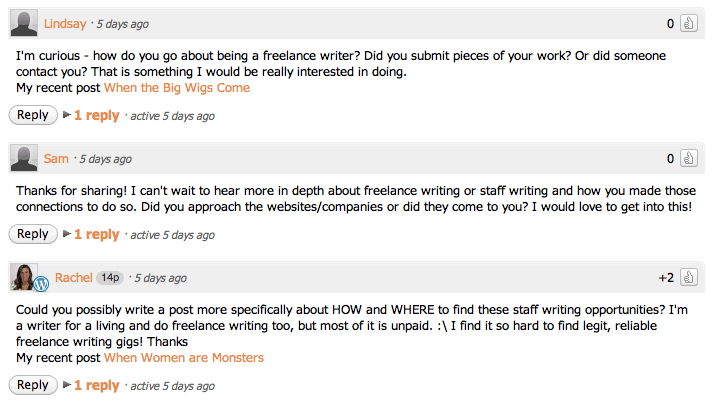Click Lindsay's gray avatar image
The image size is (714, 408).
(24, 23)
